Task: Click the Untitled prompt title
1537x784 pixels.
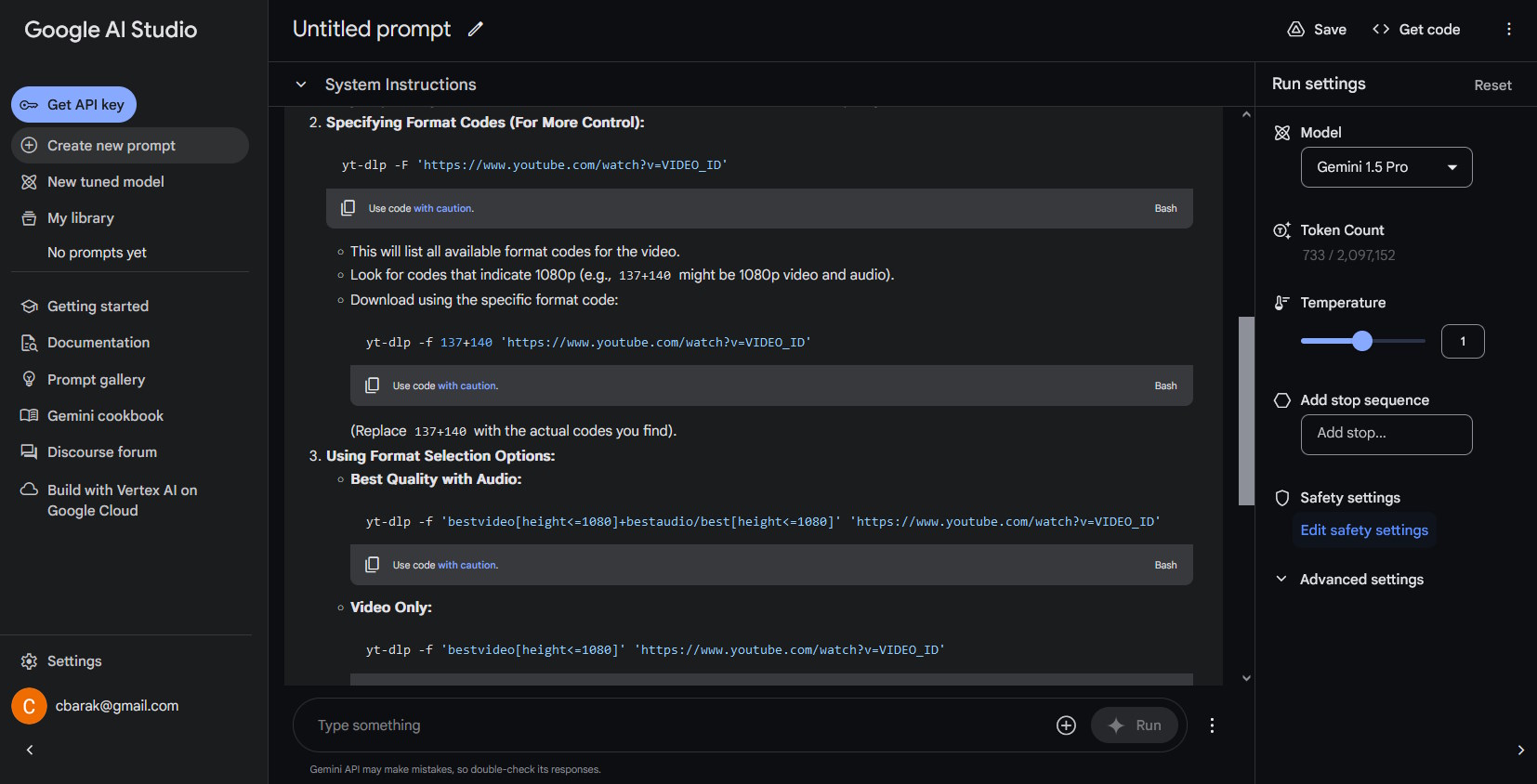Action: coord(372,29)
